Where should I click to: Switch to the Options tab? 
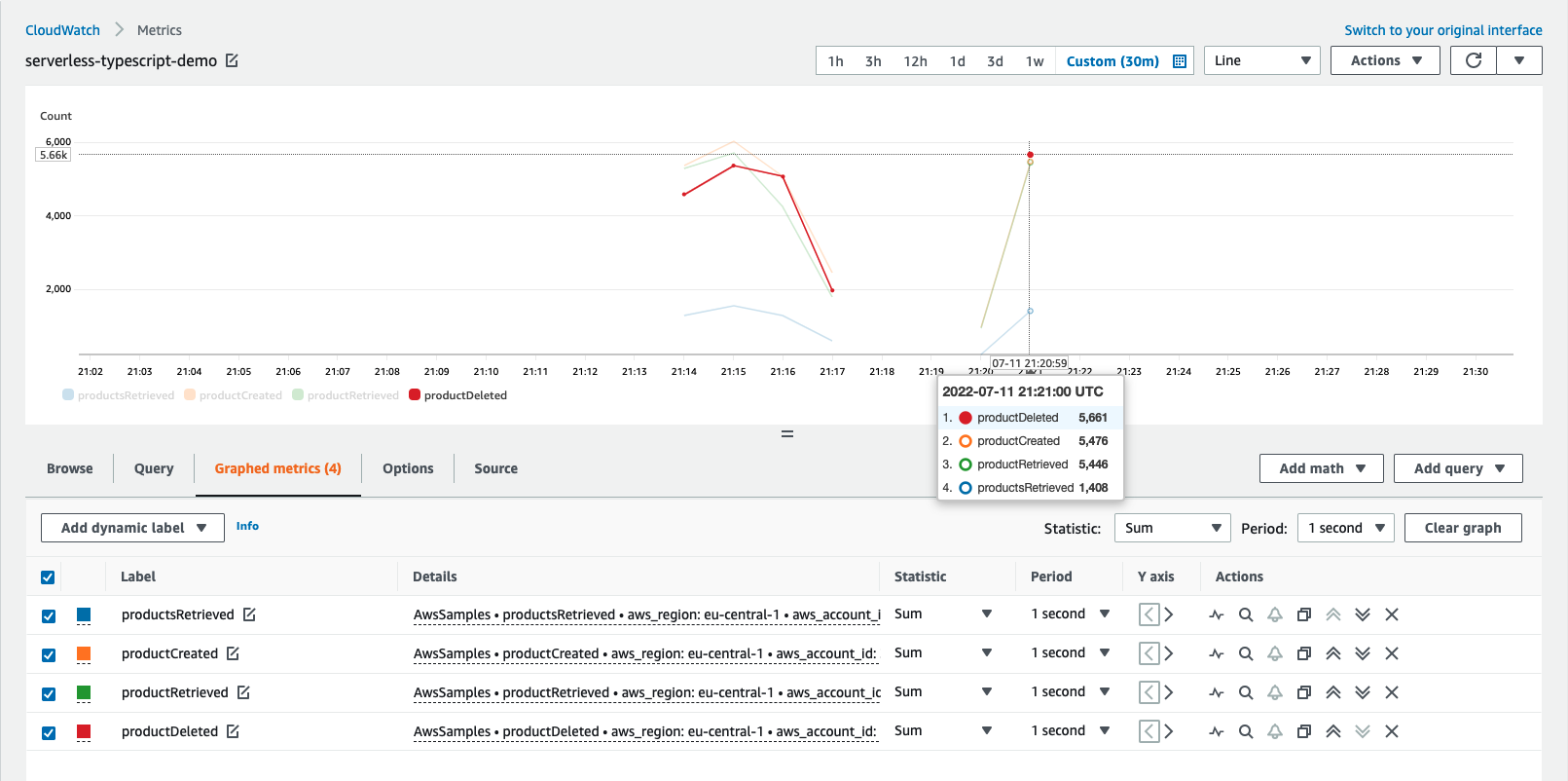pyautogui.click(x=408, y=468)
